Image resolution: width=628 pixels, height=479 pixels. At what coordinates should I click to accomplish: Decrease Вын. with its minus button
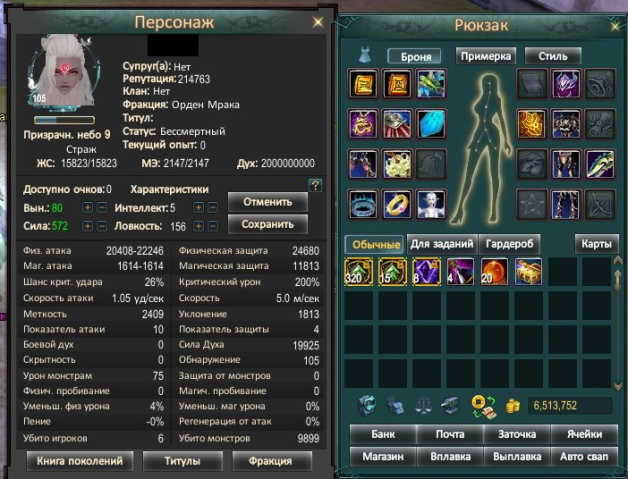pyautogui.click(x=102, y=207)
